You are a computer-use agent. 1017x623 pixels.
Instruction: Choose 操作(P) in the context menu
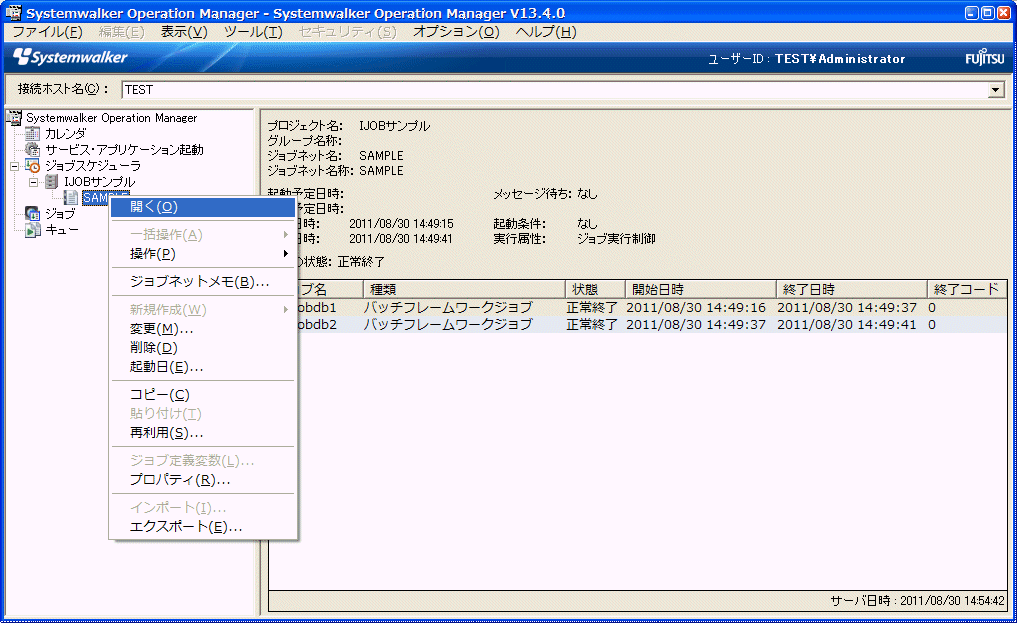[x=203, y=253]
